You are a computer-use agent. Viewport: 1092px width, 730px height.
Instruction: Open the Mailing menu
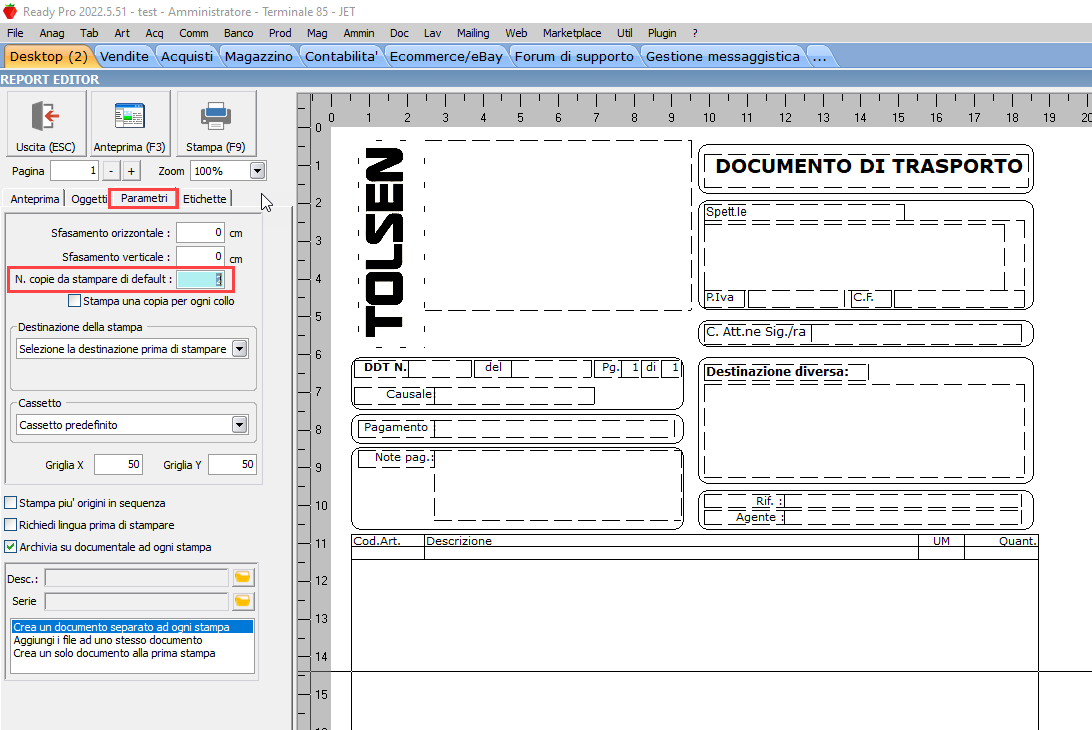coord(473,33)
